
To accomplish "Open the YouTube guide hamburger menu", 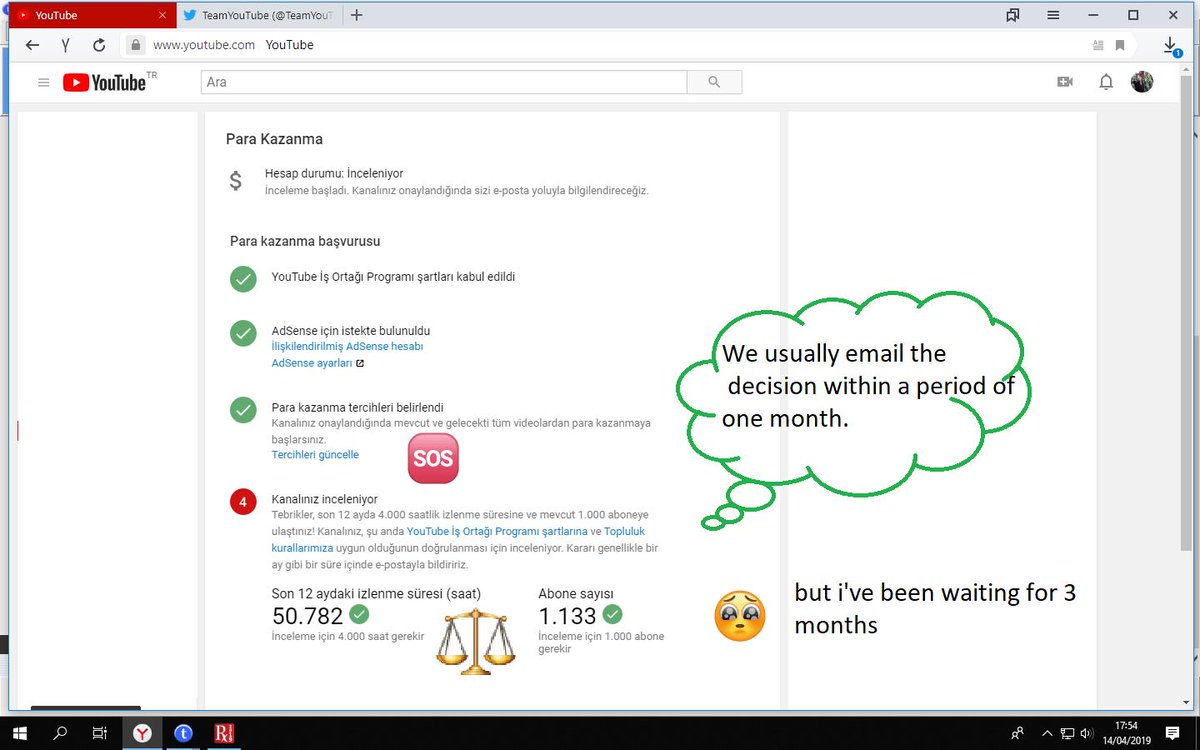I will (x=43, y=82).
